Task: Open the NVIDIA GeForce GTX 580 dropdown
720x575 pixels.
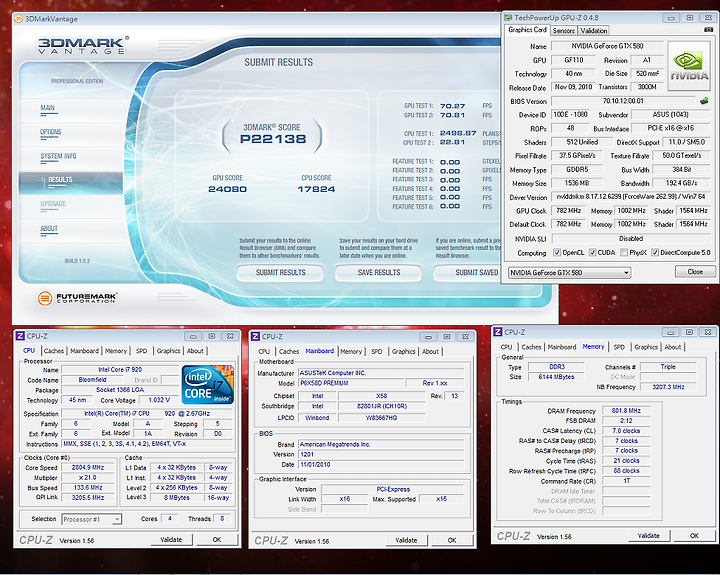Action: (569, 273)
